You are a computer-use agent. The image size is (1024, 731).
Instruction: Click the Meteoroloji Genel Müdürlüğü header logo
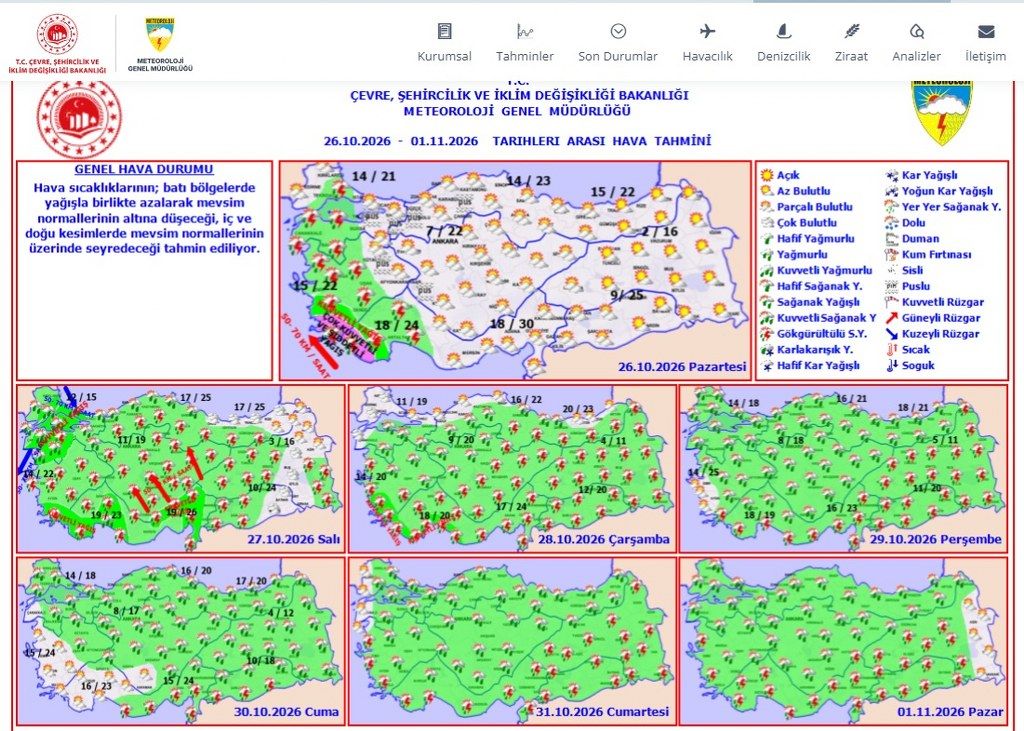[160, 44]
